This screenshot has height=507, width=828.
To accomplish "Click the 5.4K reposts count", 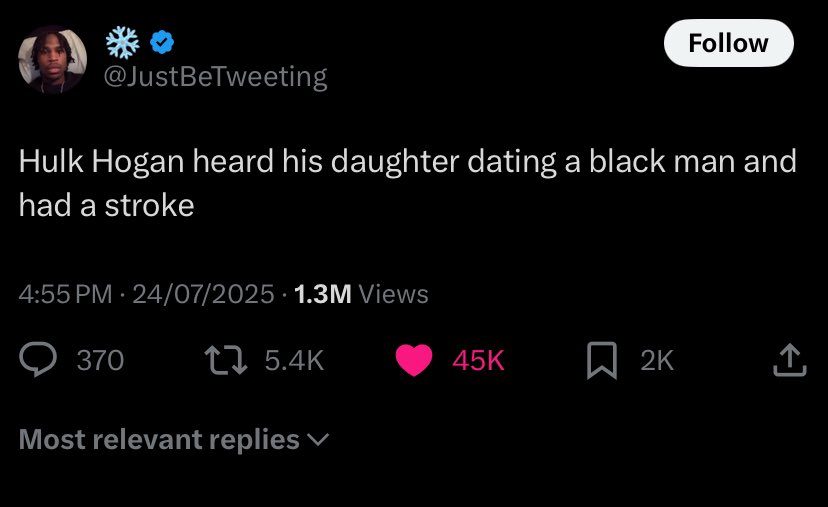I will (295, 360).
